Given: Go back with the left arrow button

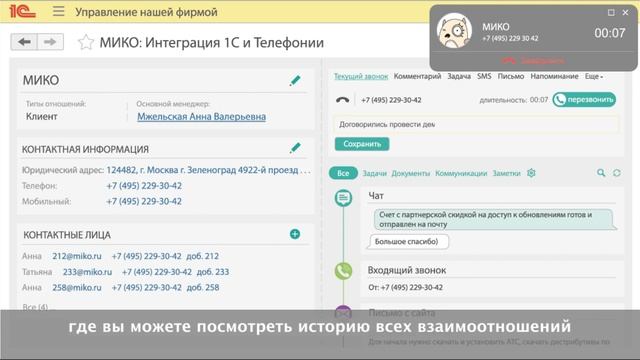Looking at the screenshot, I should point(24,42).
